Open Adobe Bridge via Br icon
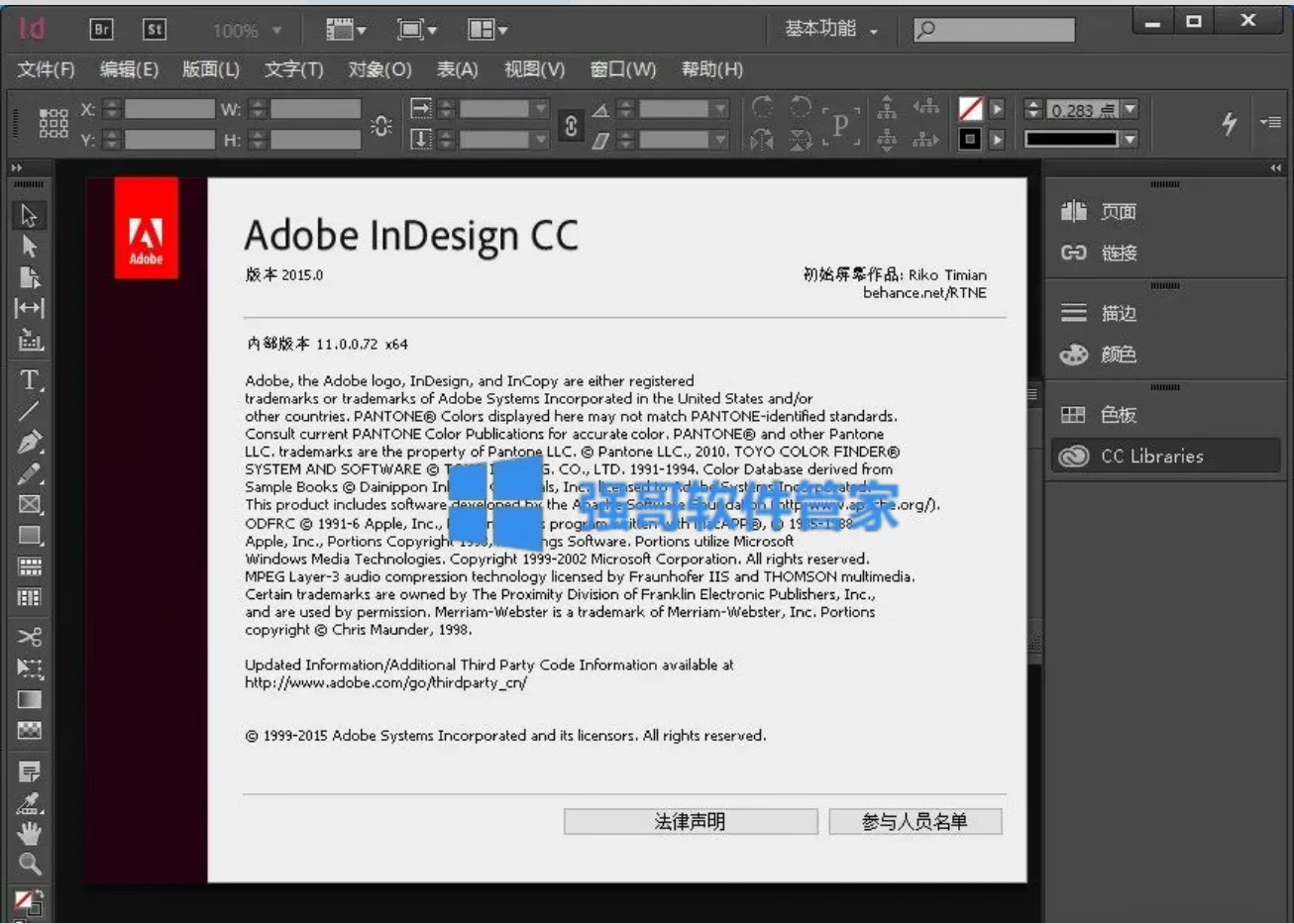This screenshot has height=924, width=1294. coord(101,30)
